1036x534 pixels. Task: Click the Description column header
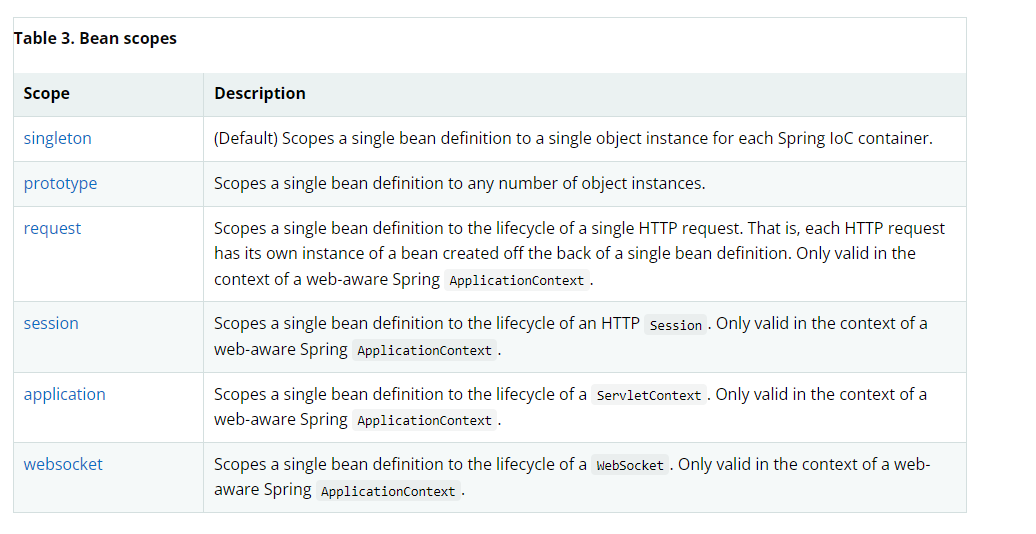[x=260, y=94]
